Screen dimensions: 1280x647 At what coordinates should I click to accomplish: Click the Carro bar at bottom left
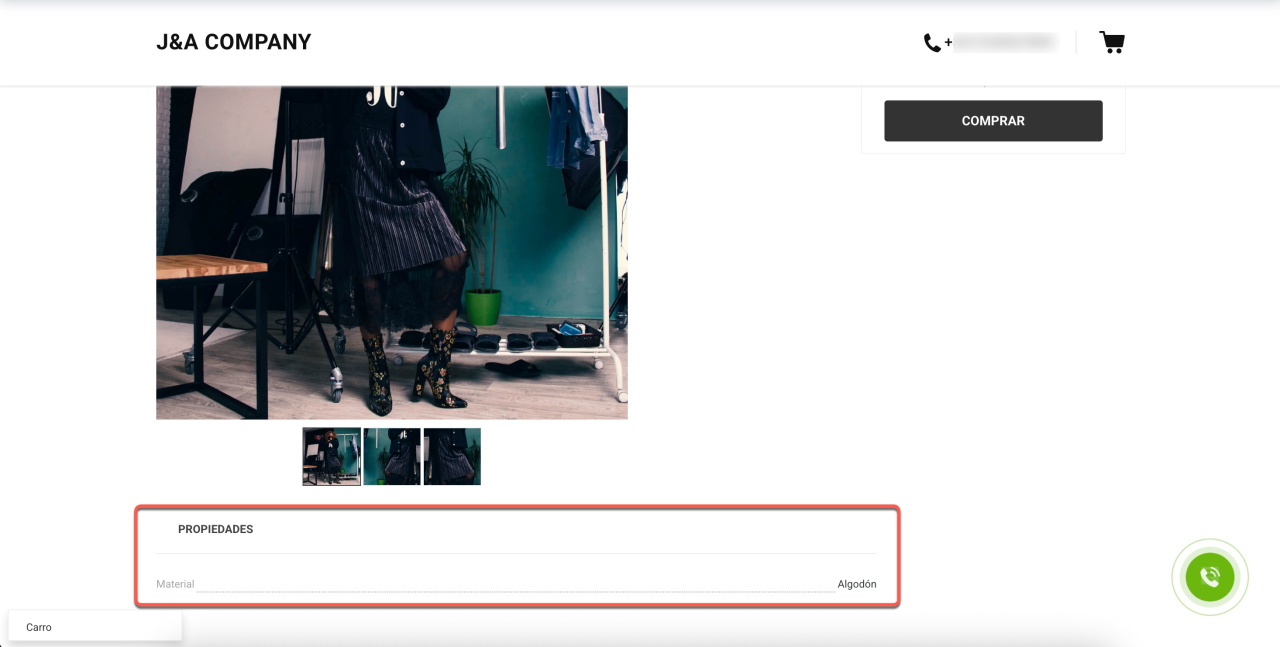pyautogui.click(x=94, y=627)
